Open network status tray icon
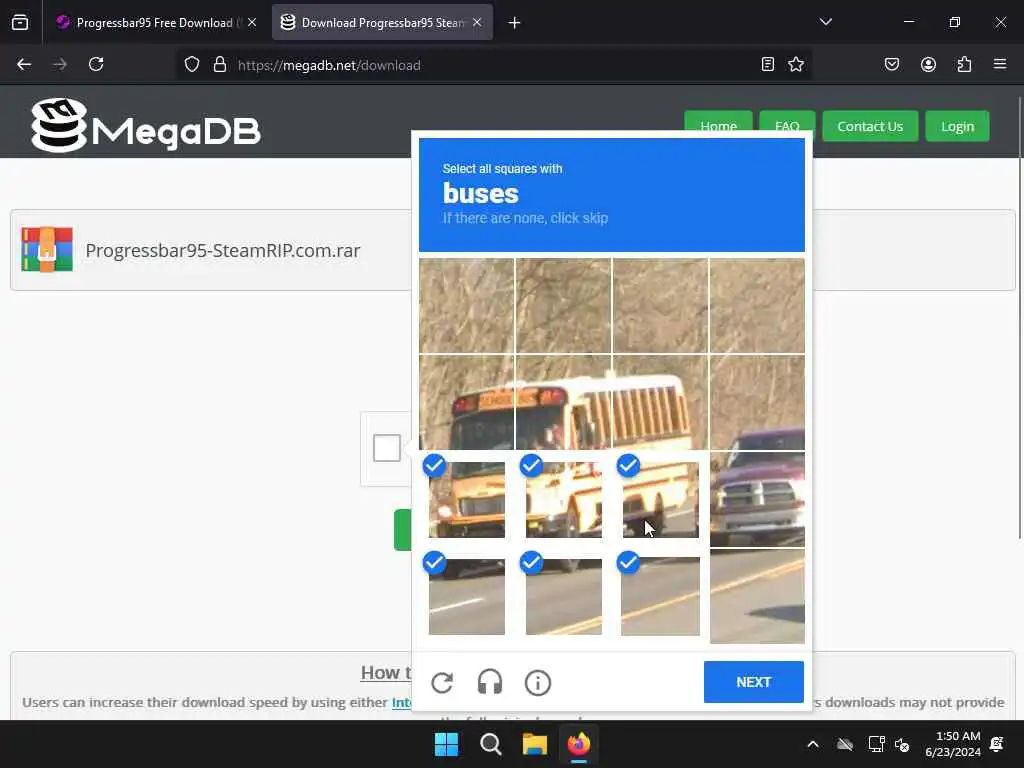 click(876, 744)
